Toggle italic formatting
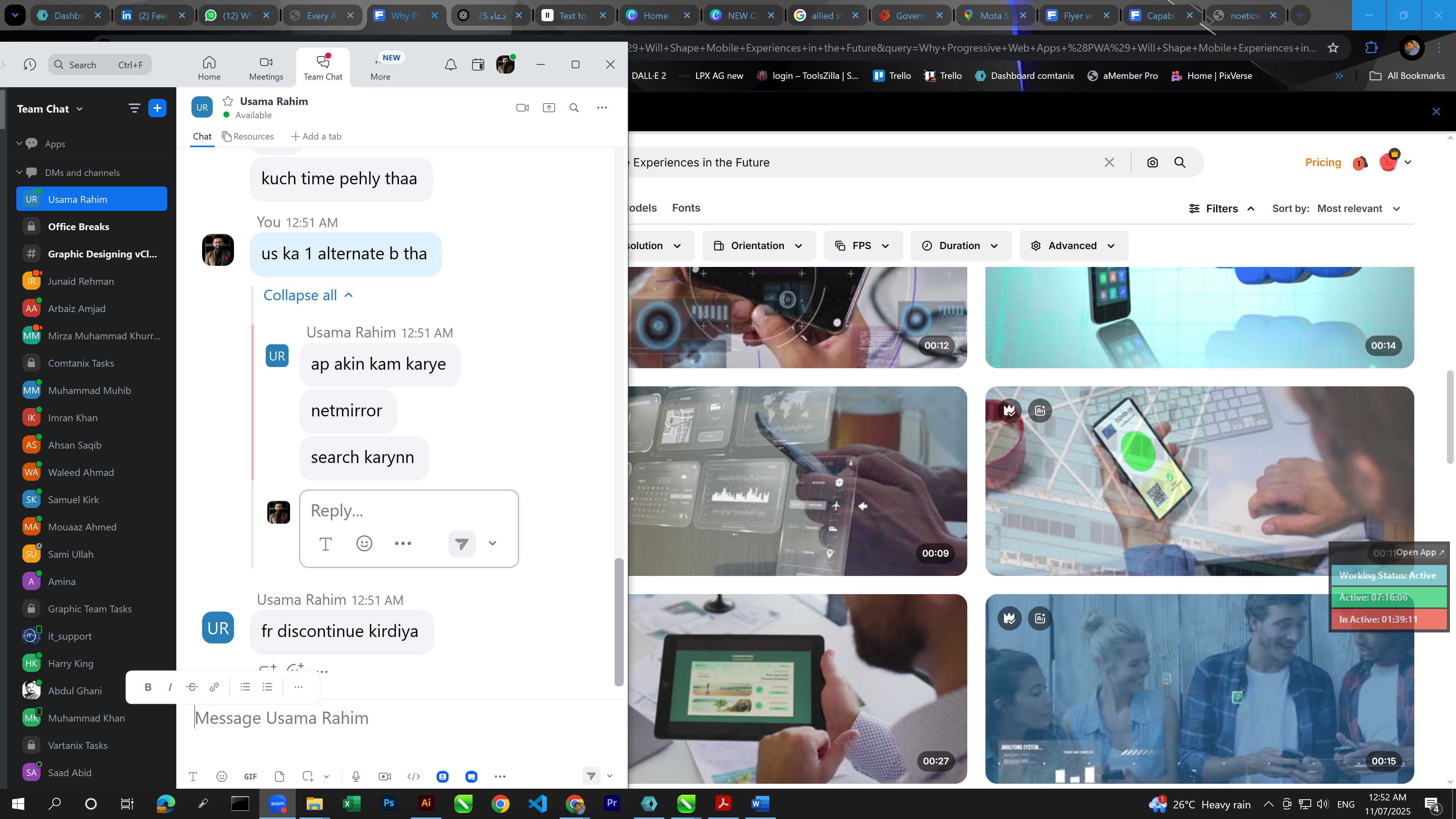This screenshot has width=1456, height=819. 169,687
